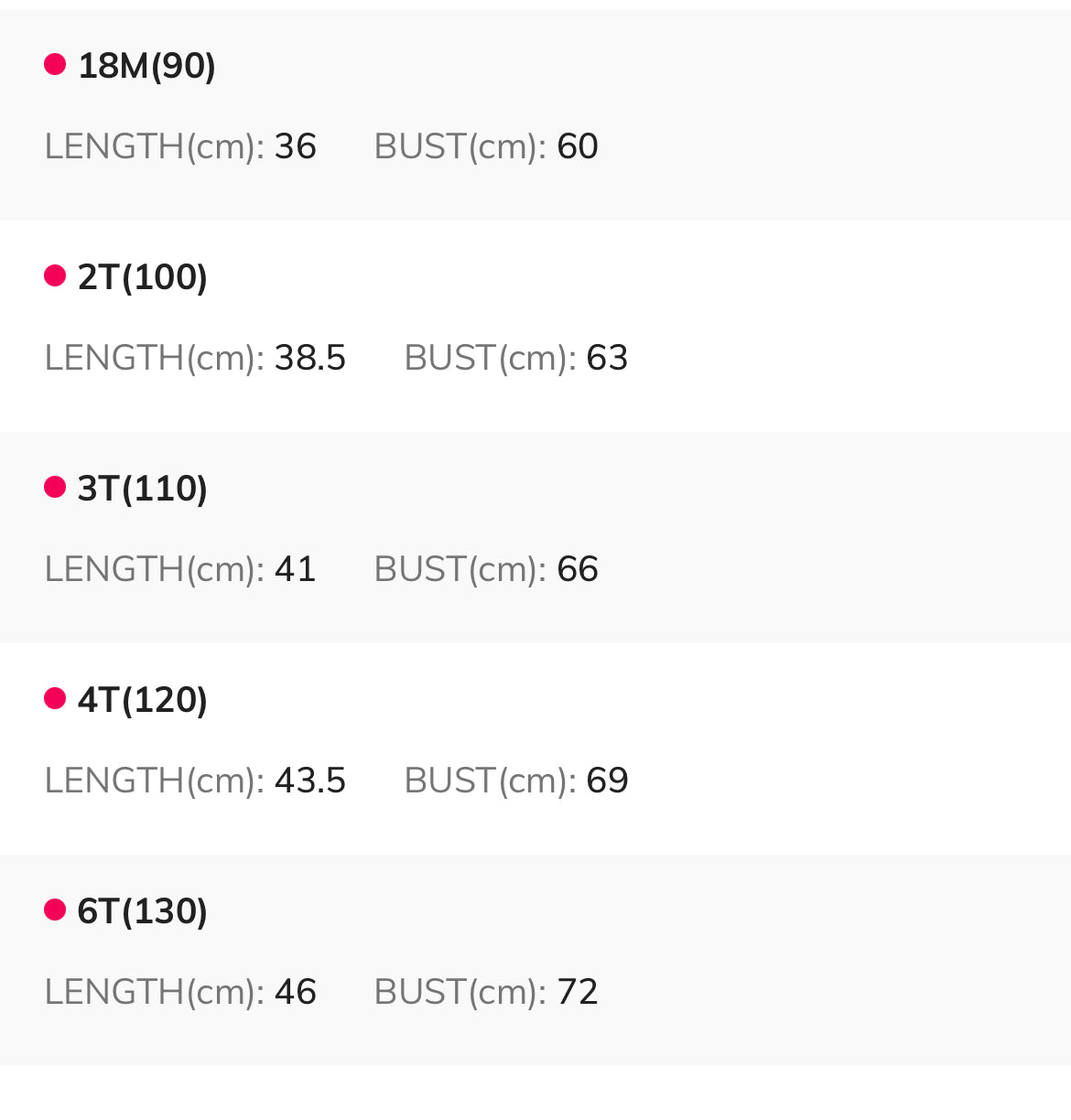Image resolution: width=1071 pixels, height=1120 pixels.
Task: Click the red bullet beside 18M(90)
Action: (55, 64)
